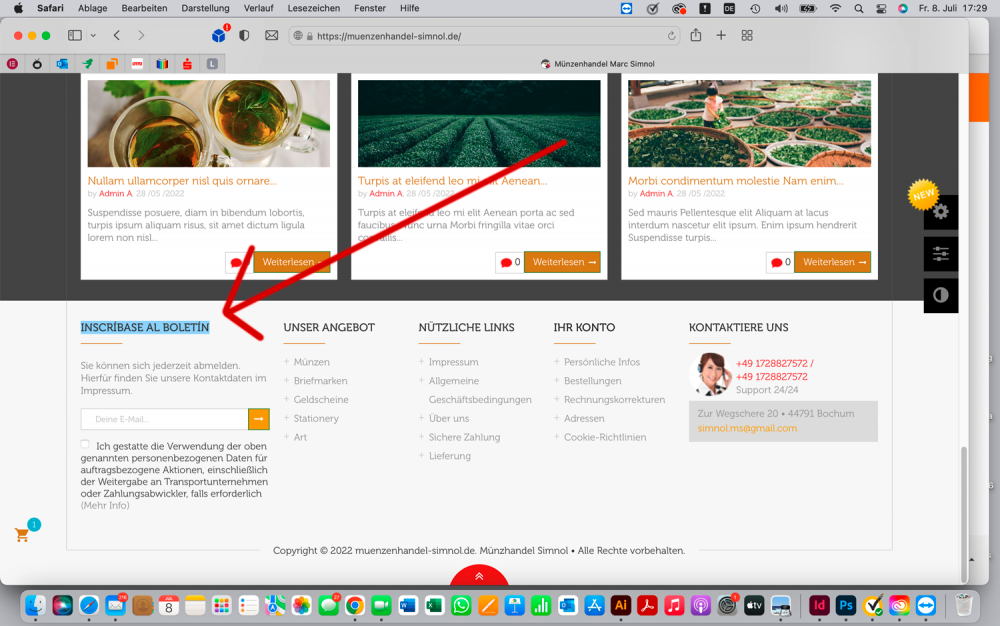Open the Briefmarken footer link
This screenshot has height=626, width=1000.
[320, 381]
